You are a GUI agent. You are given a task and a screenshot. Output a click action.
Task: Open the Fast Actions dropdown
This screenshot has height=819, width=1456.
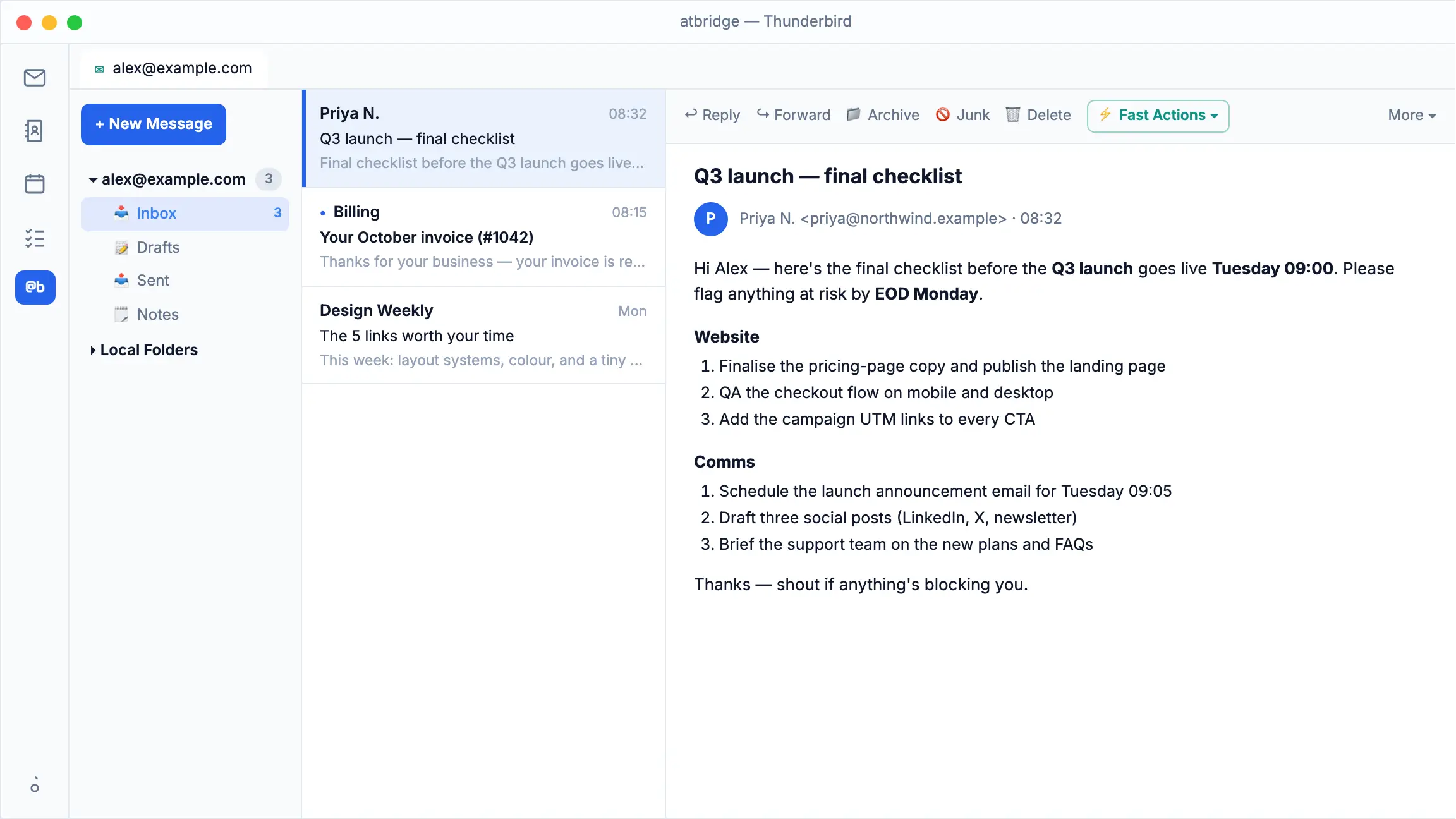[1158, 116]
